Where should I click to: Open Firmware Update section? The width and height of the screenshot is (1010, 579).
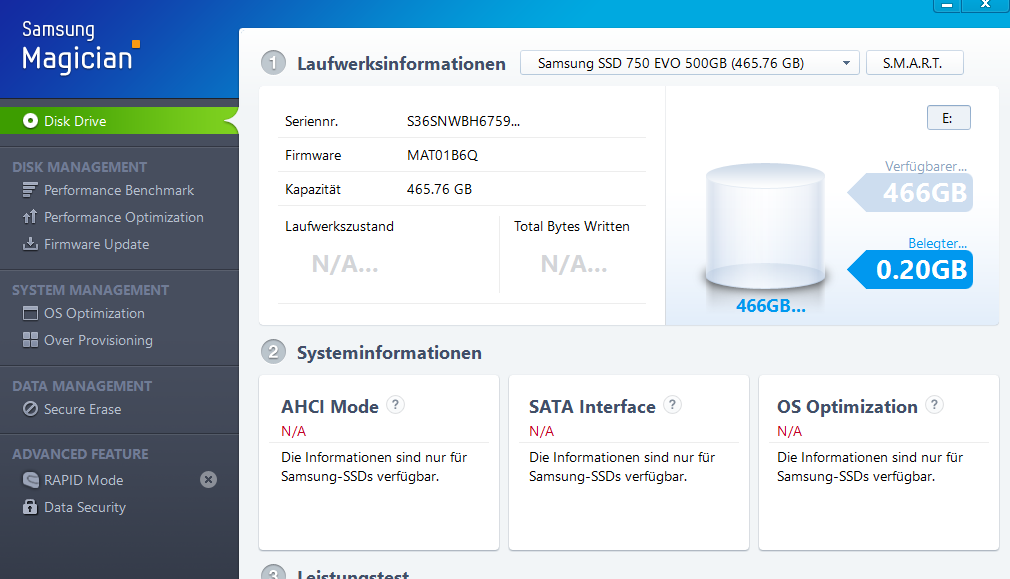[96, 244]
